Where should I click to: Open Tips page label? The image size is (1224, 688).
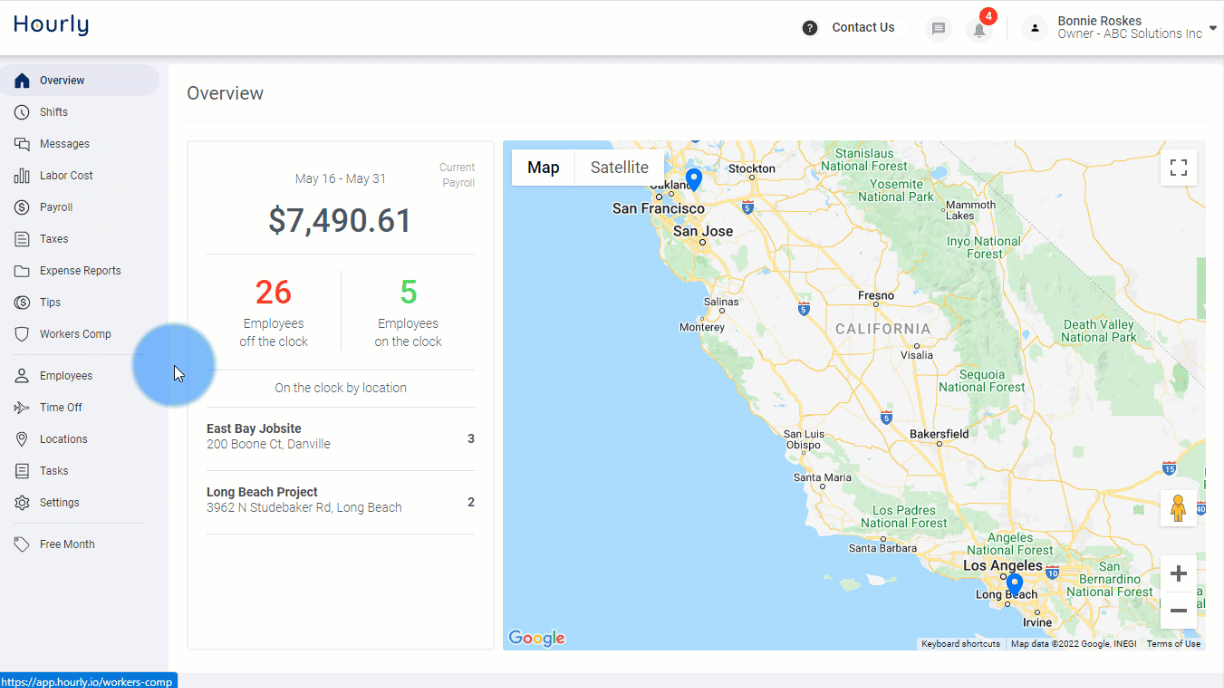[50, 302]
